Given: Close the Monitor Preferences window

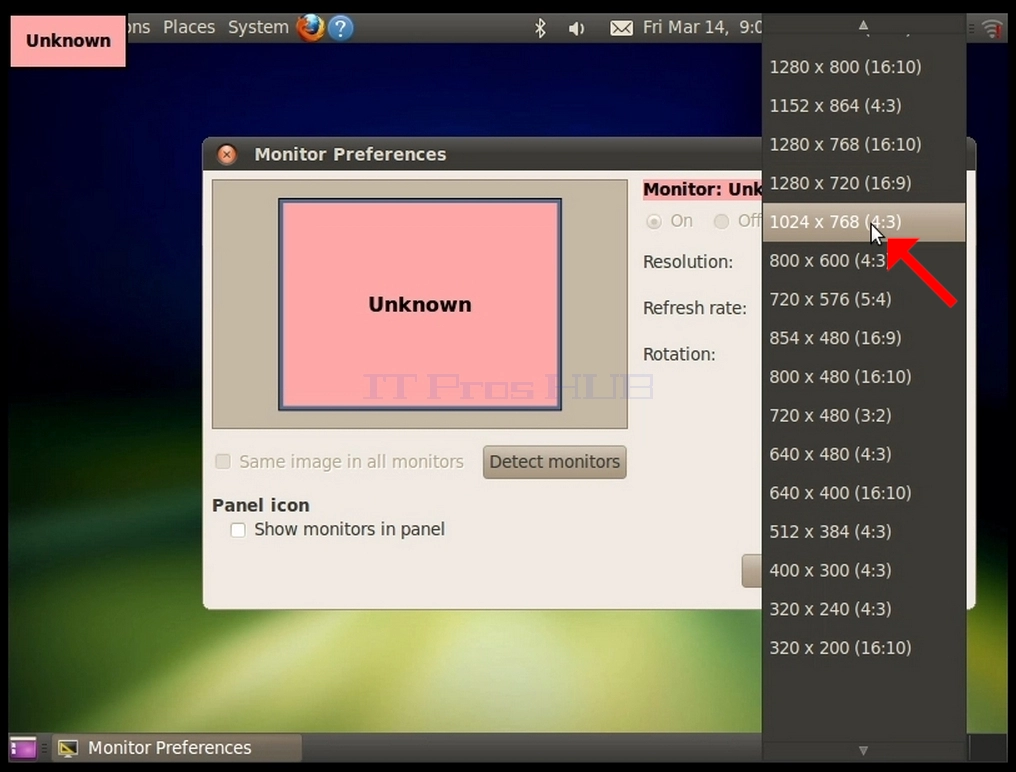Looking at the screenshot, I should click(227, 154).
